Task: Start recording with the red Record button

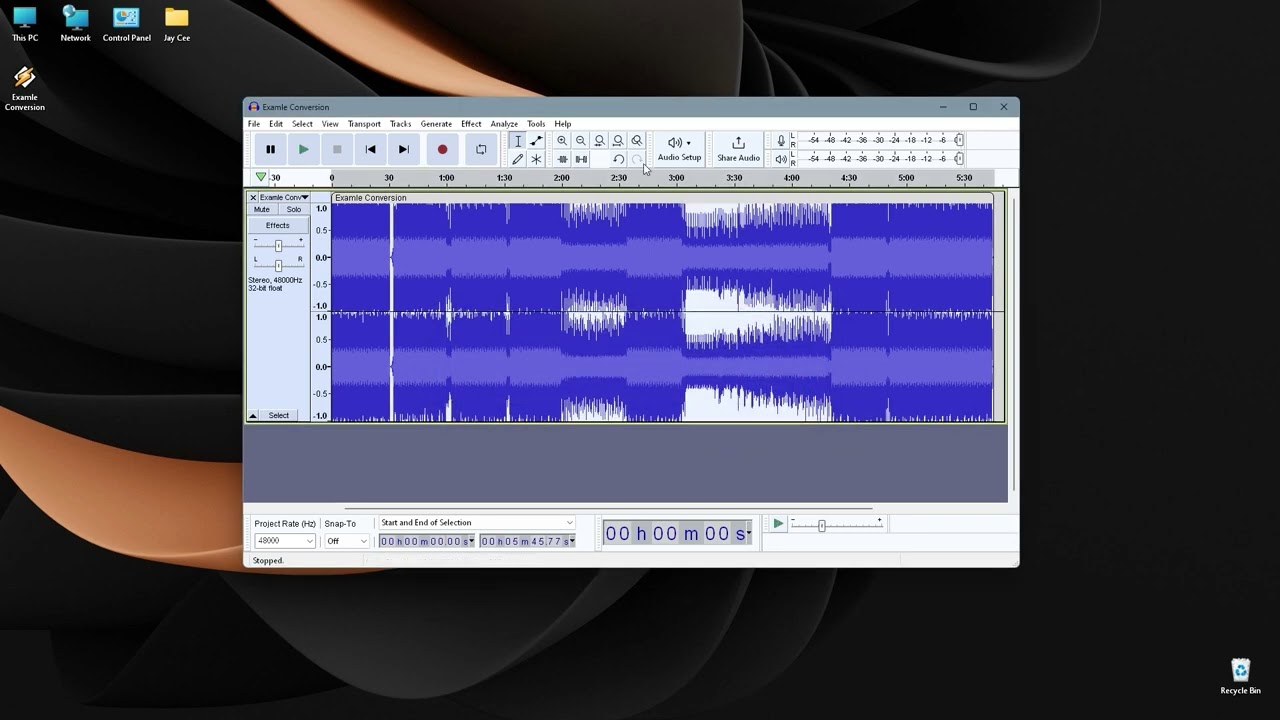Action: (442, 149)
